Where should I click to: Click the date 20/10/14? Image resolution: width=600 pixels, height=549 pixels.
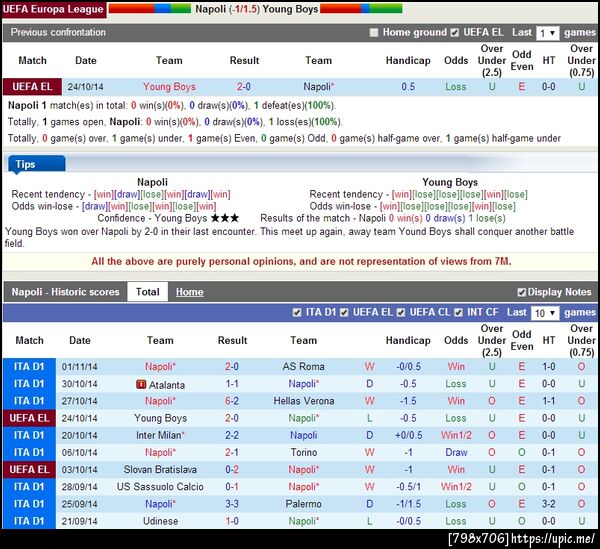pos(80,435)
